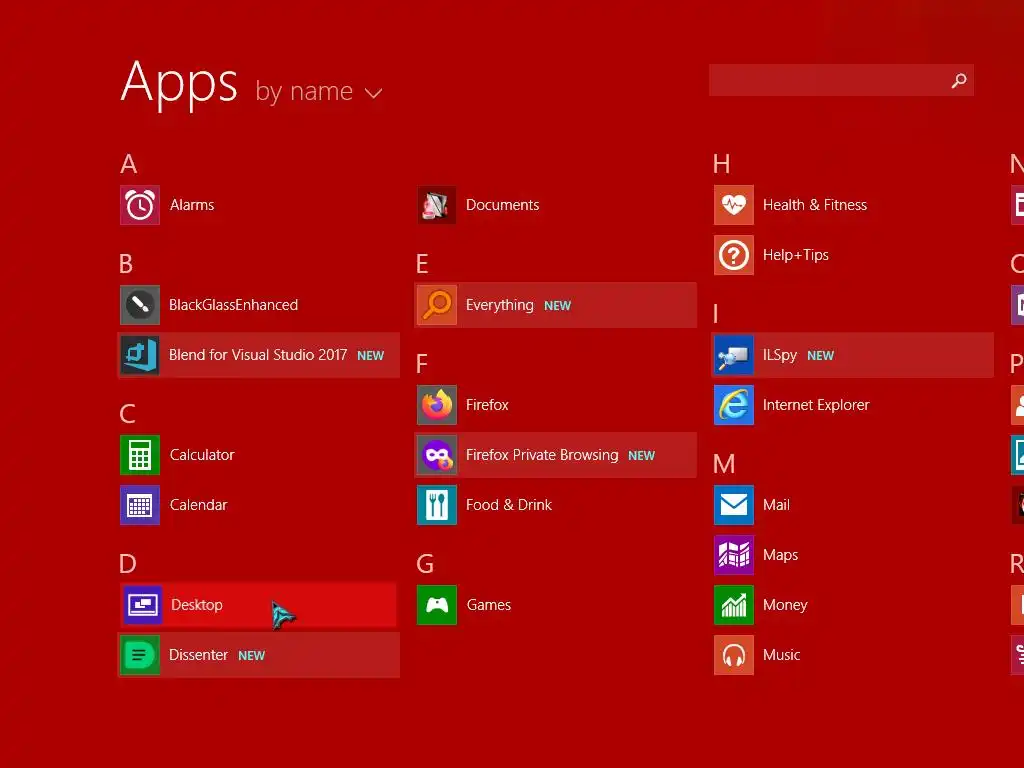Open the Calculator icon

pyautogui.click(x=140, y=455)
